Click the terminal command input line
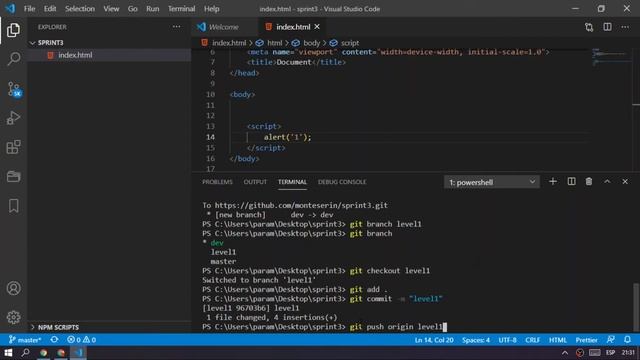The image size is (640, 360). pos(324,327)
